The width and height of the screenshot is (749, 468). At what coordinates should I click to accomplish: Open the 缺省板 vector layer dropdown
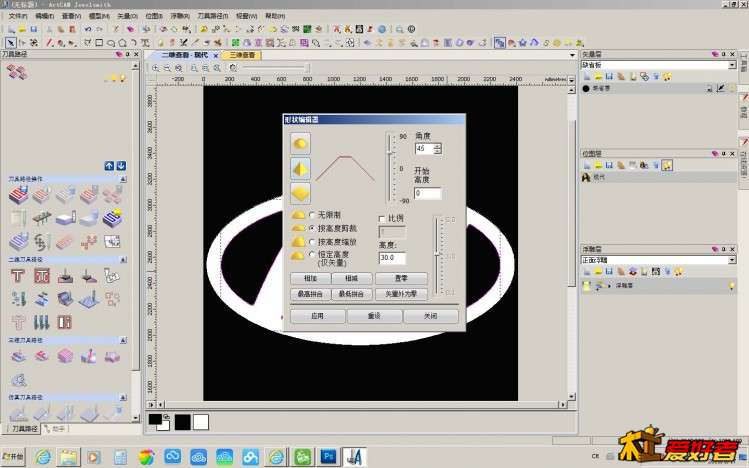click(x=732, y=65)
